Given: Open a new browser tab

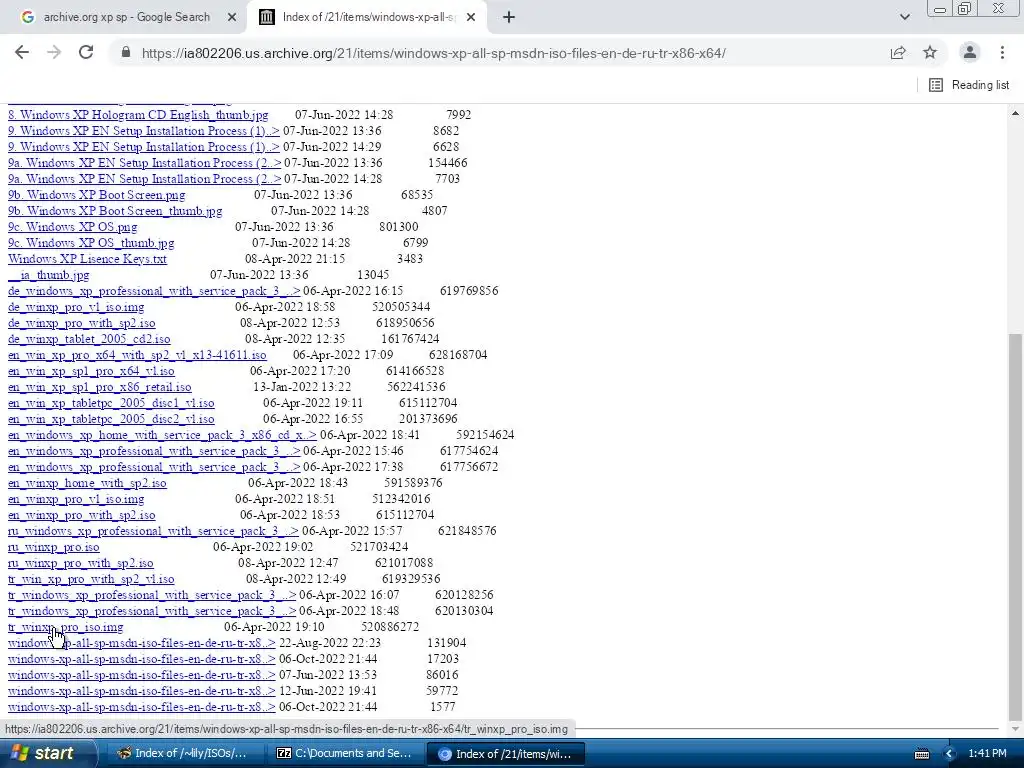Looking at the screenshot, I should [509, 17].
